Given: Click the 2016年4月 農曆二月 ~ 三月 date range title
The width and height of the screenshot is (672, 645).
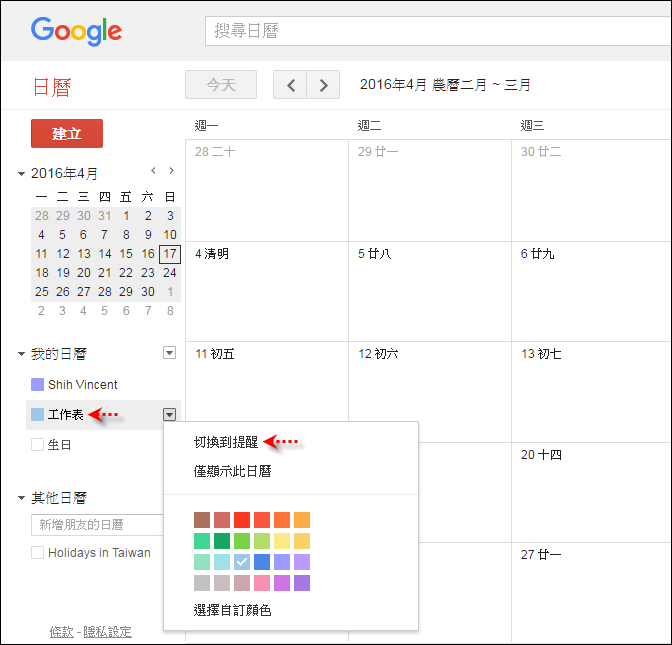Looking at the screenshot, I should point(445,84).
